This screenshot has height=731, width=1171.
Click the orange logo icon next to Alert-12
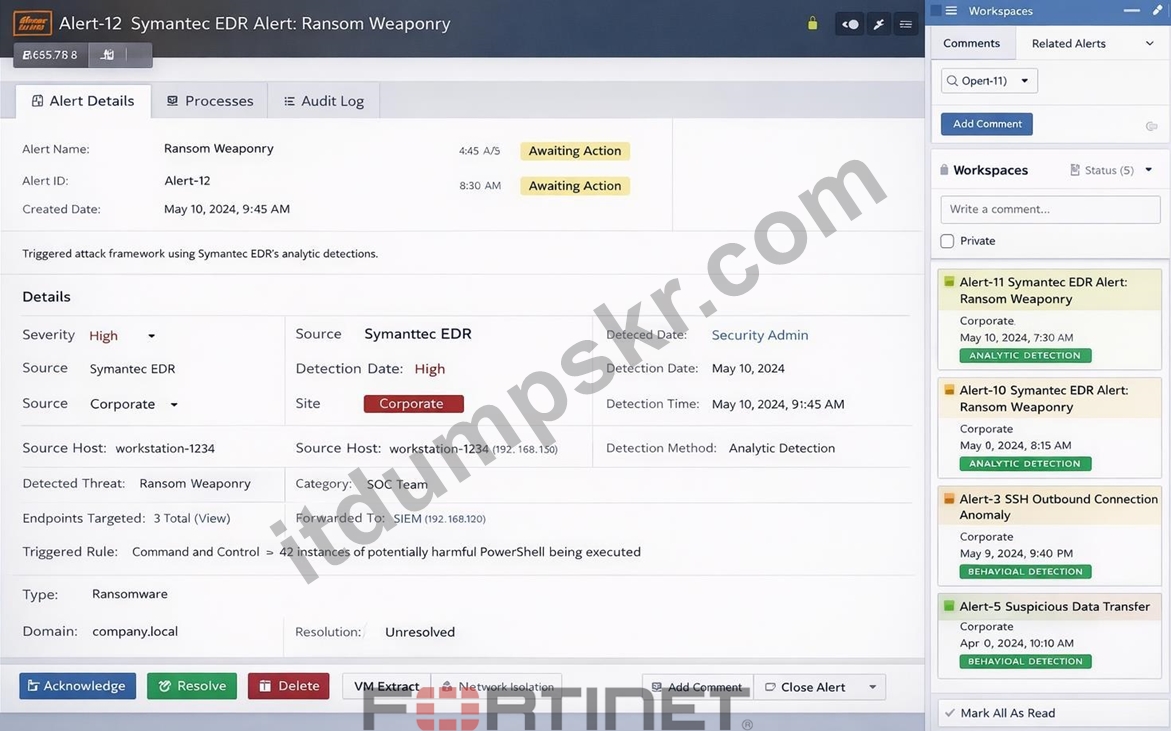tap(32, 23)
